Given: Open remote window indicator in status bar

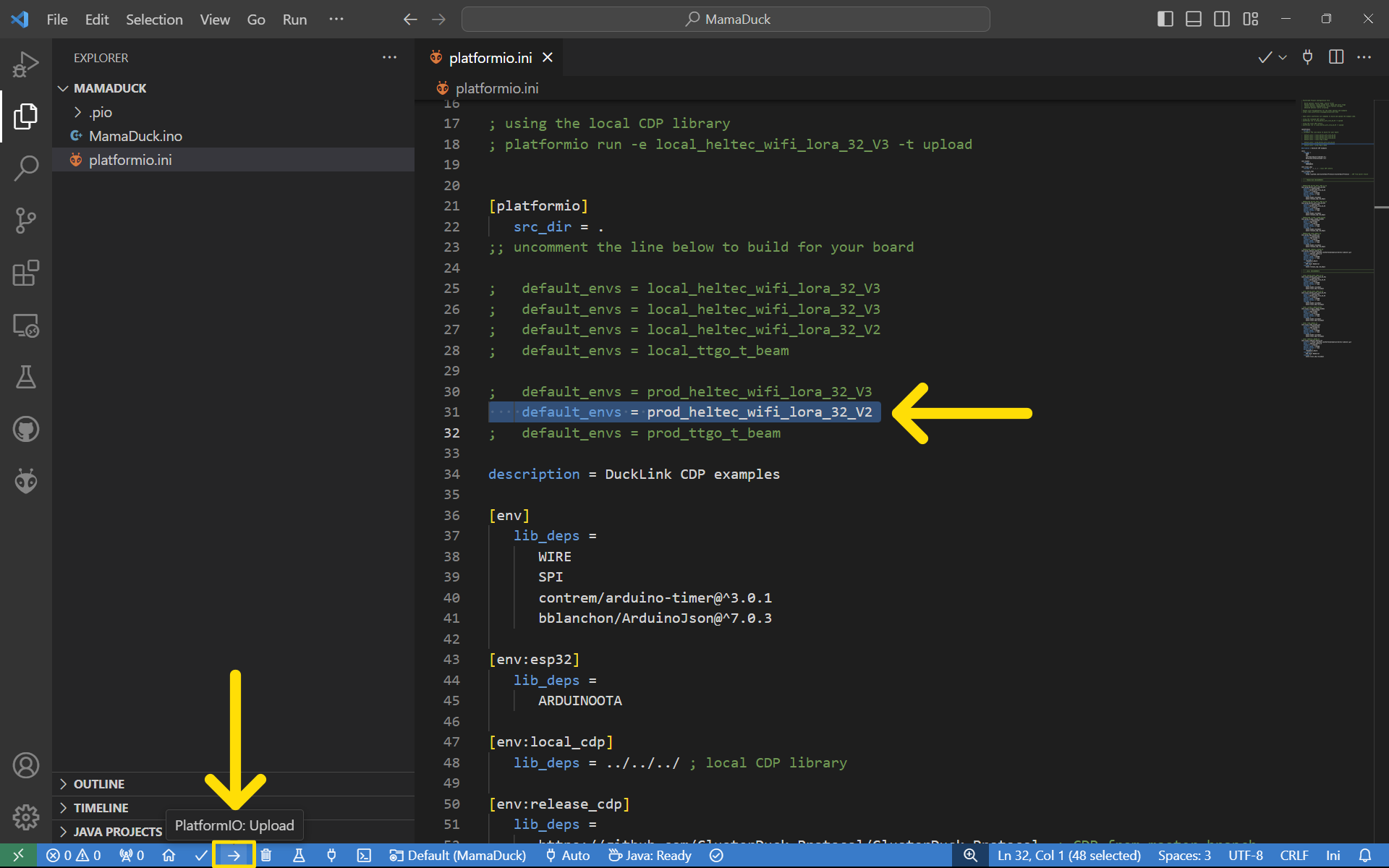Looking at the screenshot, I should point(18,856).
